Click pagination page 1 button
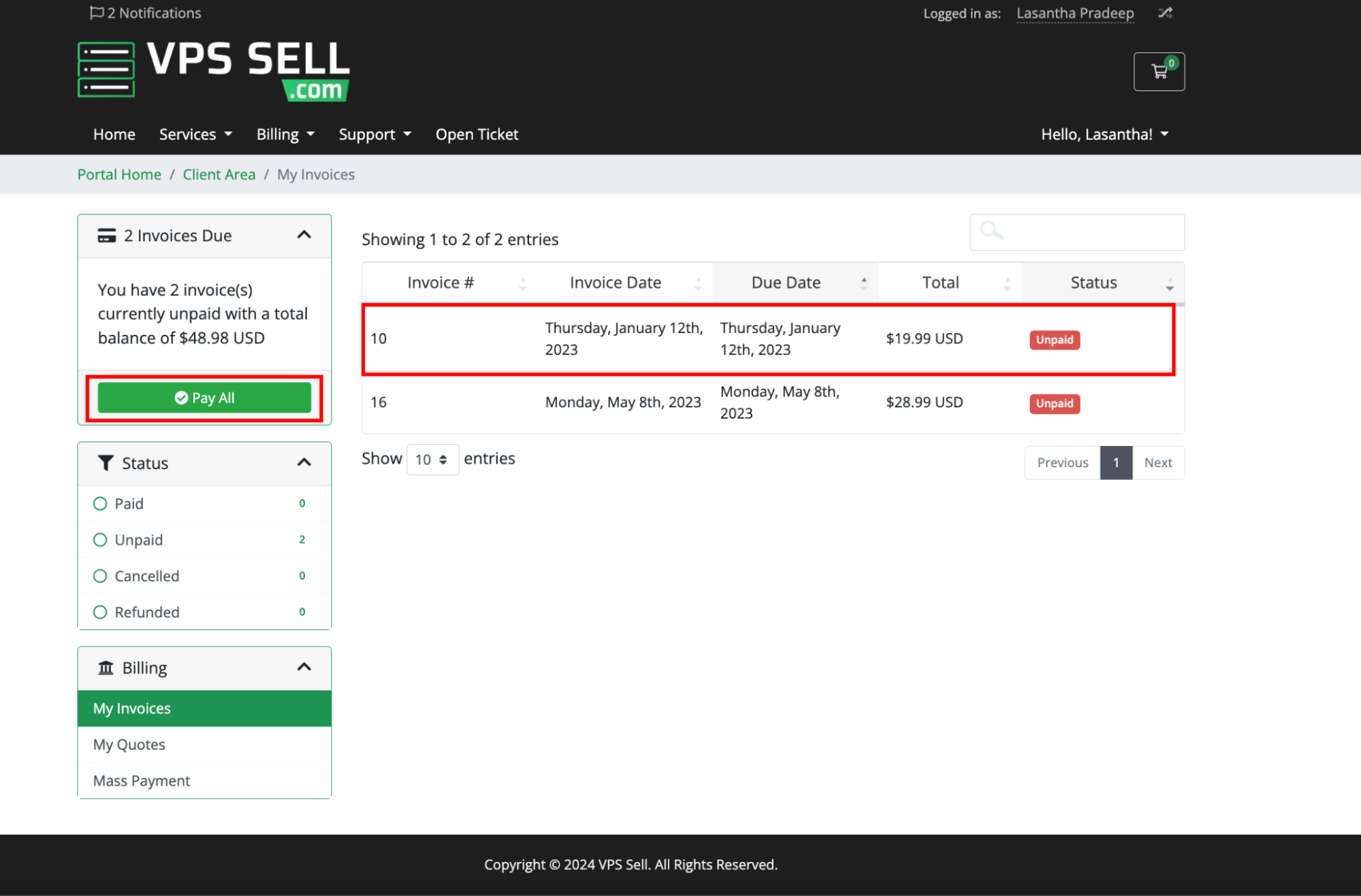The width and height of the screenshot is (1361, 896). (x=1116, y=462)
